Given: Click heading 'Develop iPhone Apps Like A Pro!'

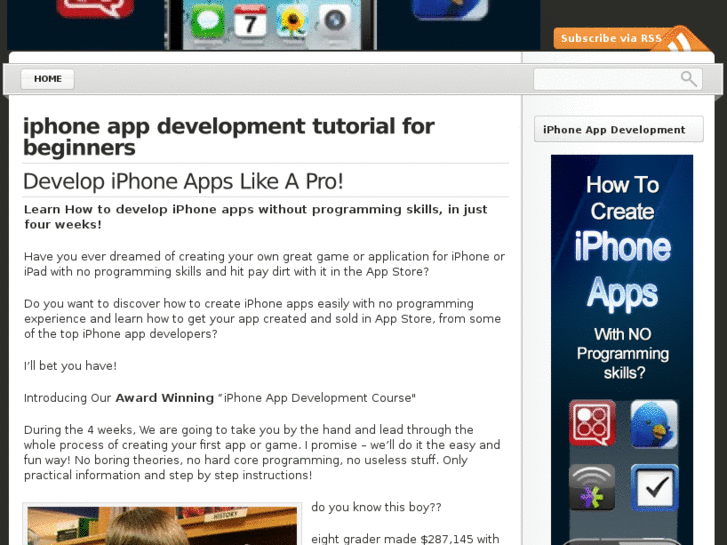Looking at the screenshot, I should point(183,181).
